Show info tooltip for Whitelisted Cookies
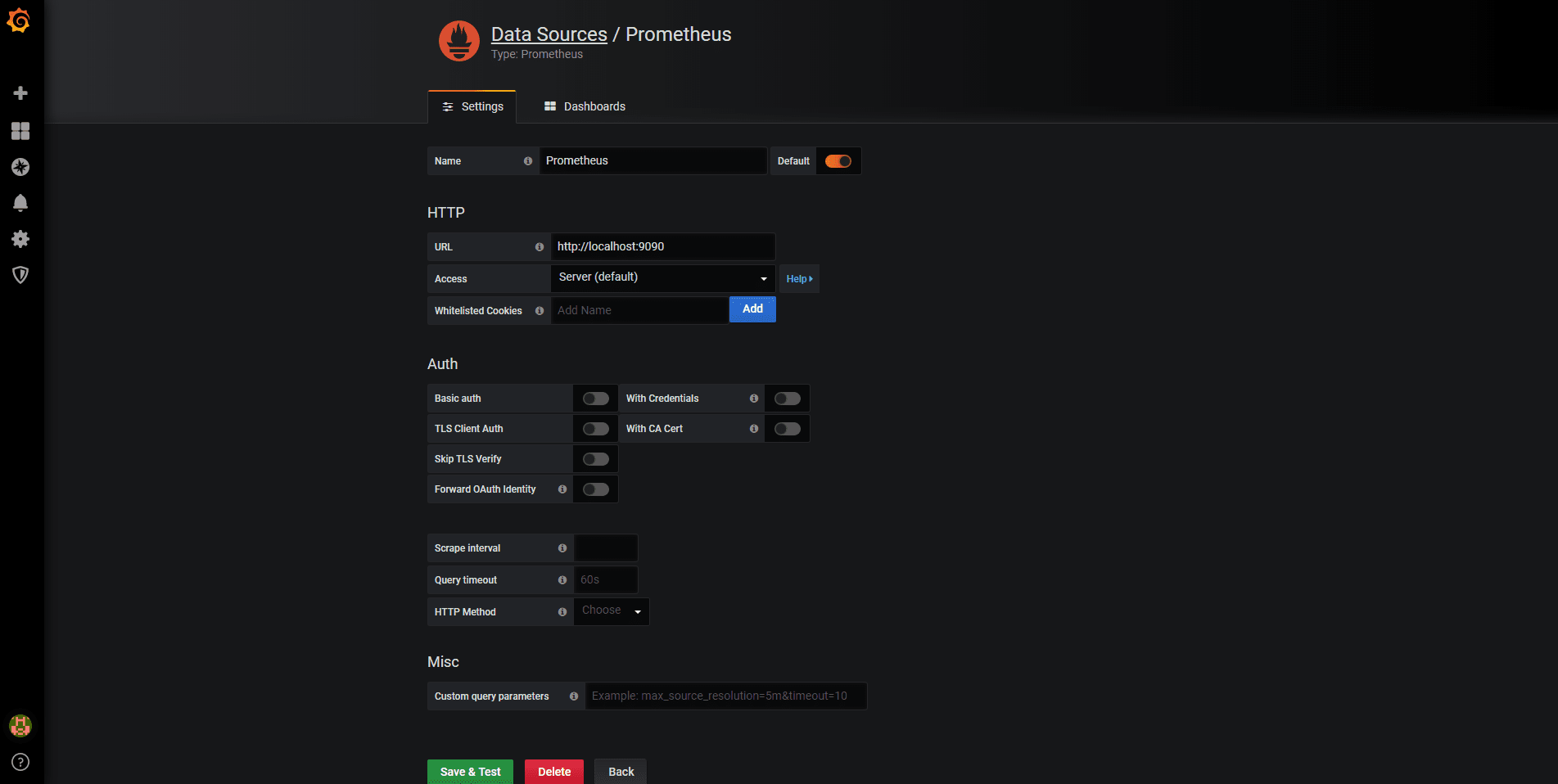The width and height of the screenshot is (1558, 784). pyautogui.click(x=540, y=311)
